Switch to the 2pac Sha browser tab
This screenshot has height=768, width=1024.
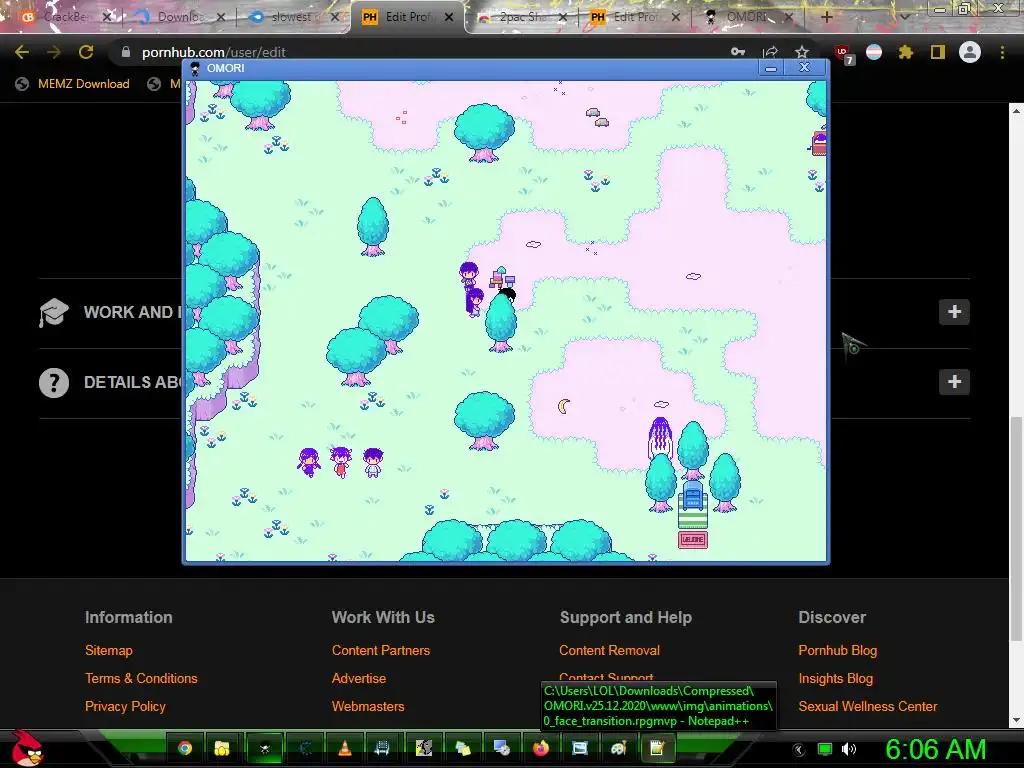click(520, 17)
